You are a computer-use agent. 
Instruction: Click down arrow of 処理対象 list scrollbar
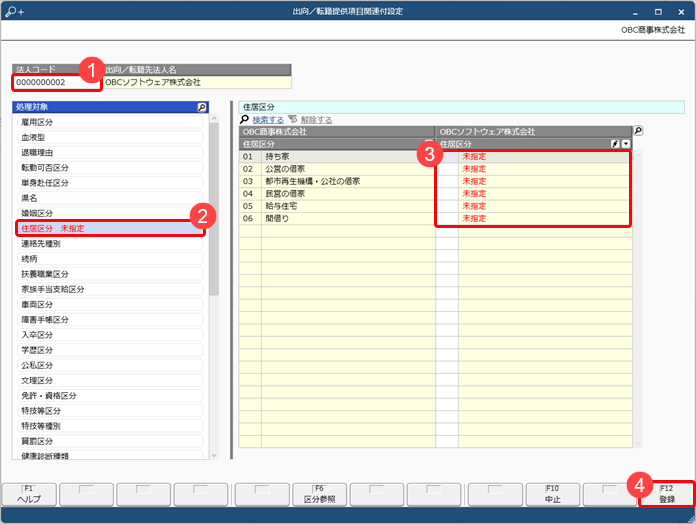(214, 455)
